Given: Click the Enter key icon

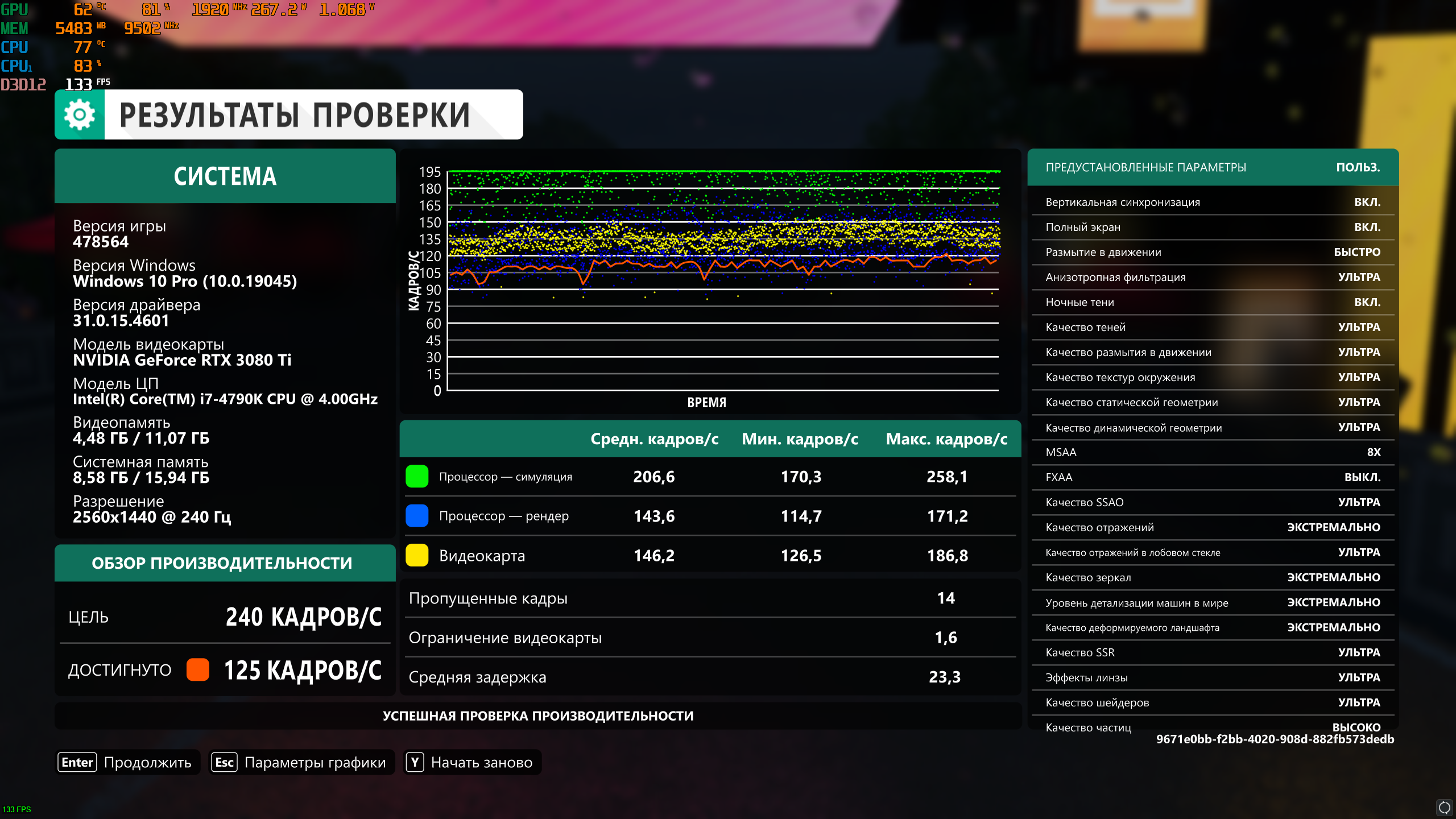Looking at the screenshot, I should point(77,762).
